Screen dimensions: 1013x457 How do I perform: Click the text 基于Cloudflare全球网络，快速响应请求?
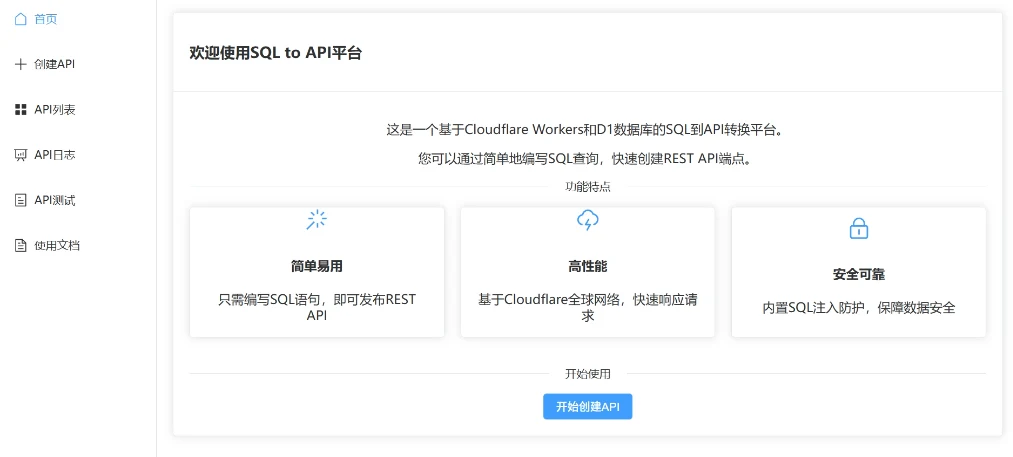587,308
